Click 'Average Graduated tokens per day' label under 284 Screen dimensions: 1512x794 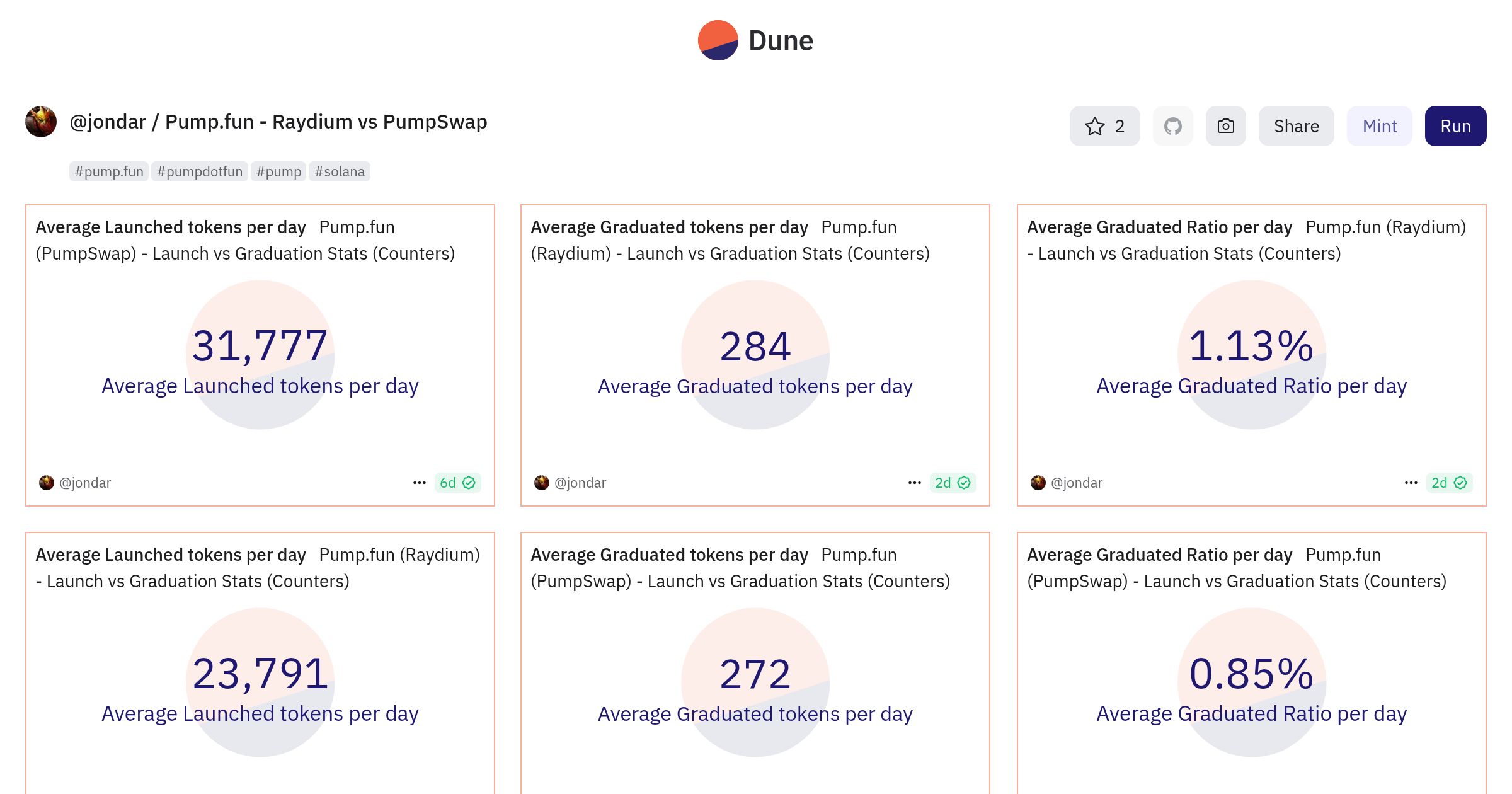755,386
